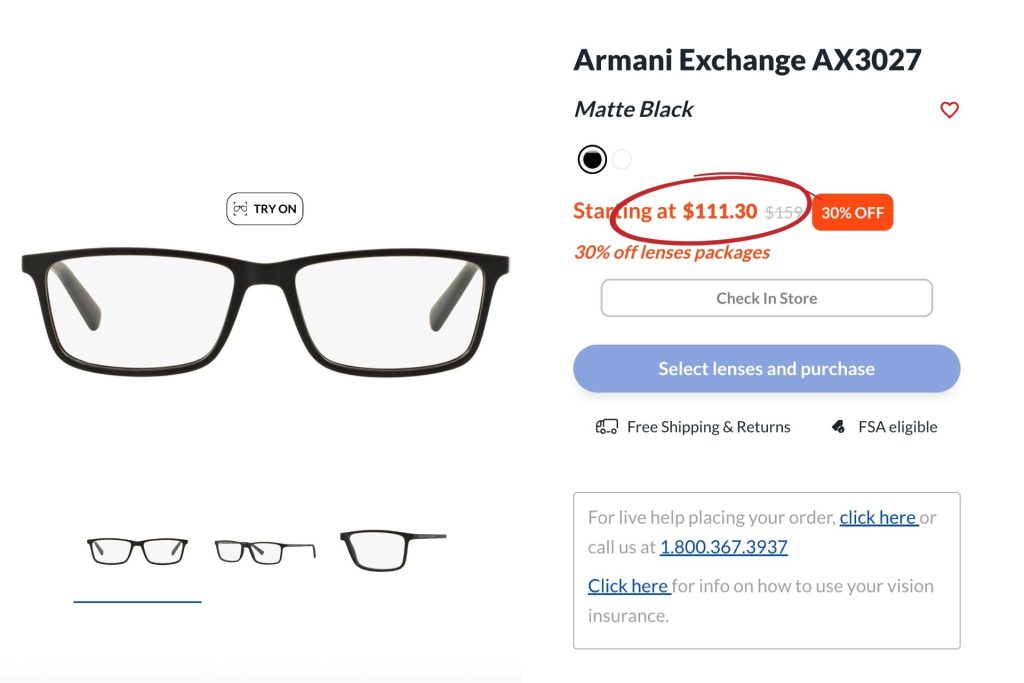Click Check In Store
This screenshot has height=683, width=1024.
coord(766,297)
